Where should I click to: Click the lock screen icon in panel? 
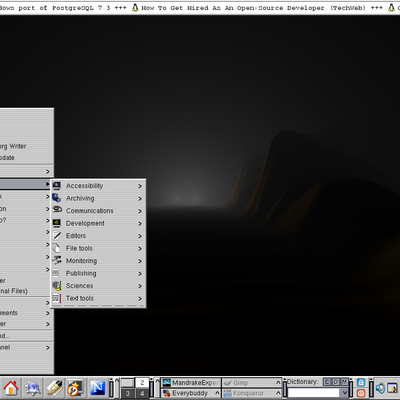coord(361,382)
